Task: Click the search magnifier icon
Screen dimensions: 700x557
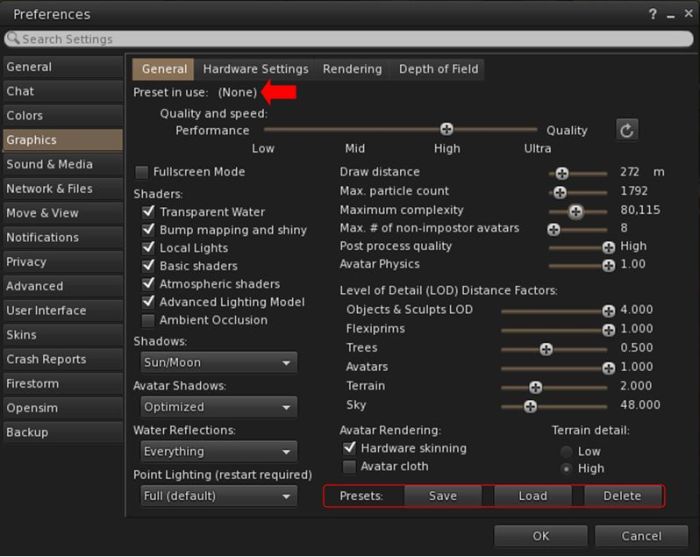Action: click(x=13, y=39)
